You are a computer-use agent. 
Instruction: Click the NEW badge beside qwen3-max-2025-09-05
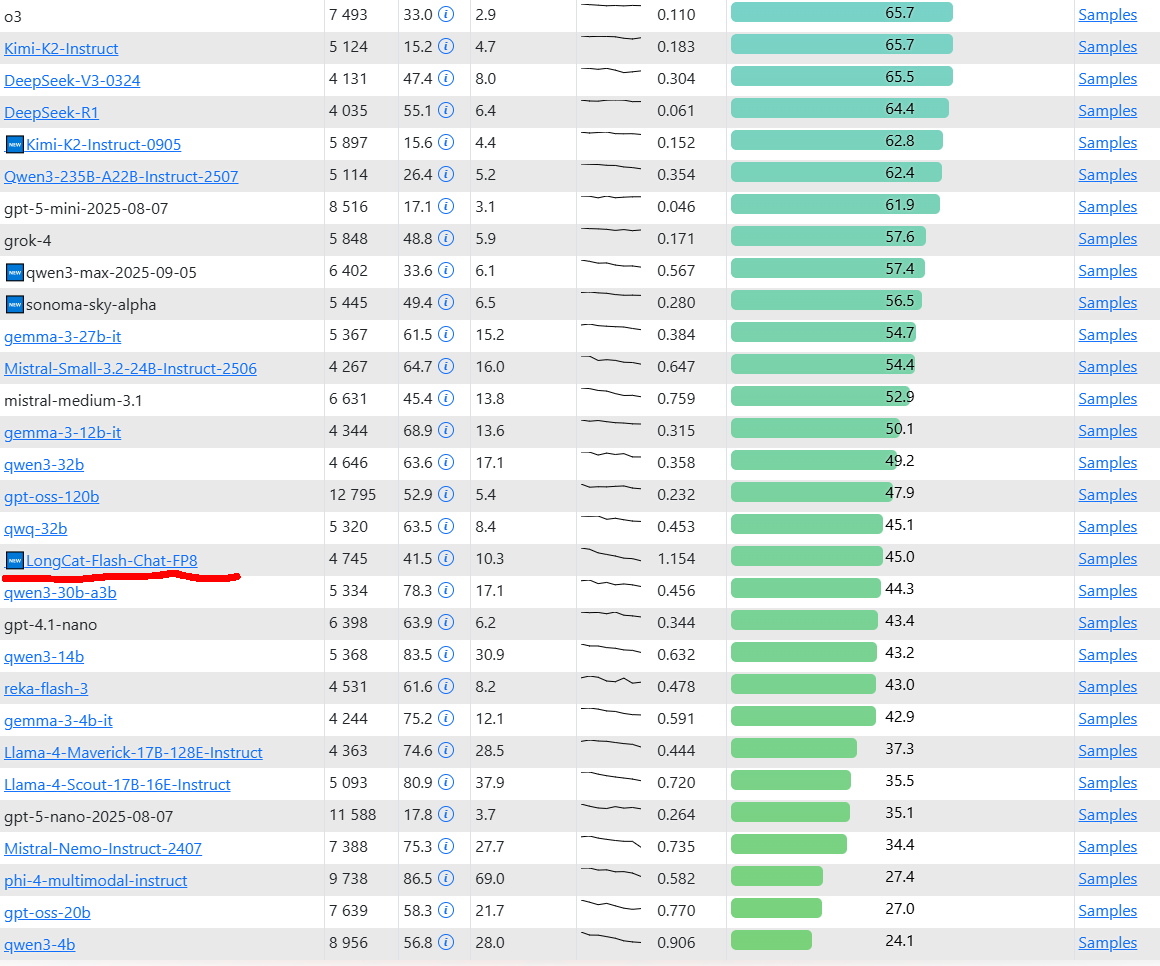tap(15, 272)
